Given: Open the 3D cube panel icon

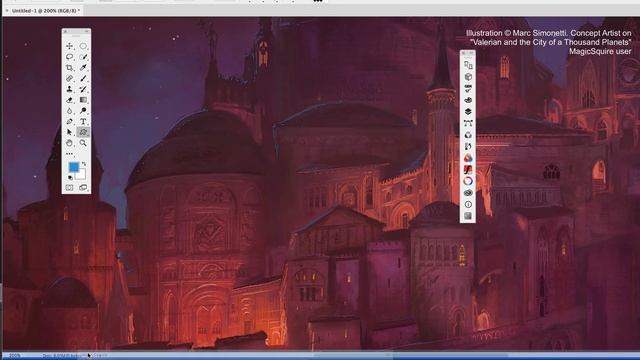Looking at the screenshot, I should pyautogui.click(x=468, y=77).
